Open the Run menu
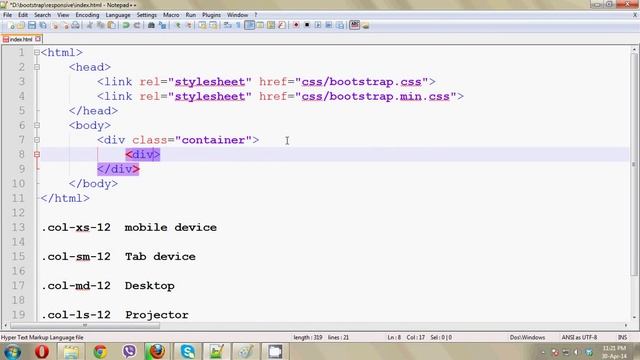Viewport: 640px width, 360px height. pos(191,15)
